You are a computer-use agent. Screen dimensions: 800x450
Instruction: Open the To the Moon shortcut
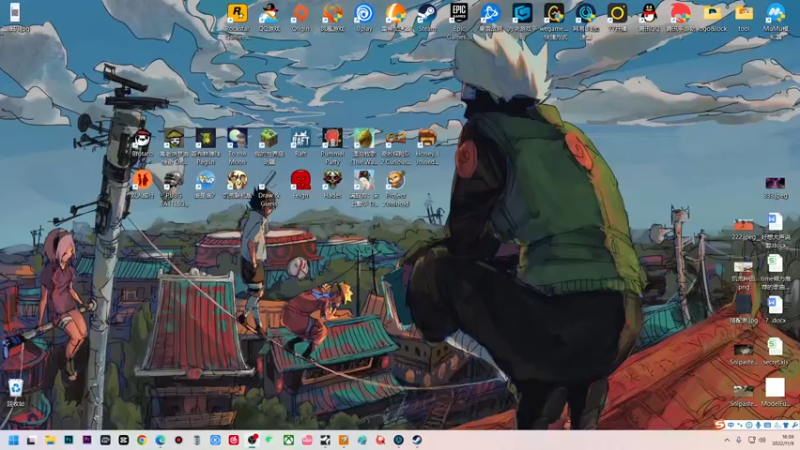pyautogui.click(x=237, y=139)
